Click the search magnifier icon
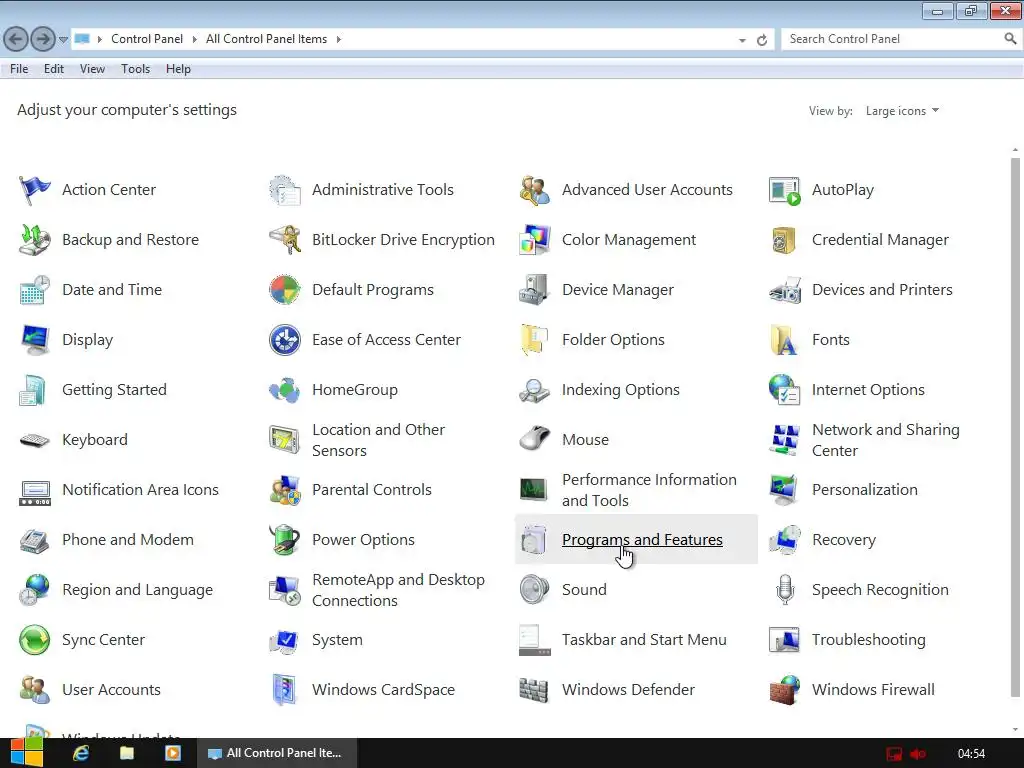The height and width of the screenshot is (768, 1024). (x=1010, y=39)
